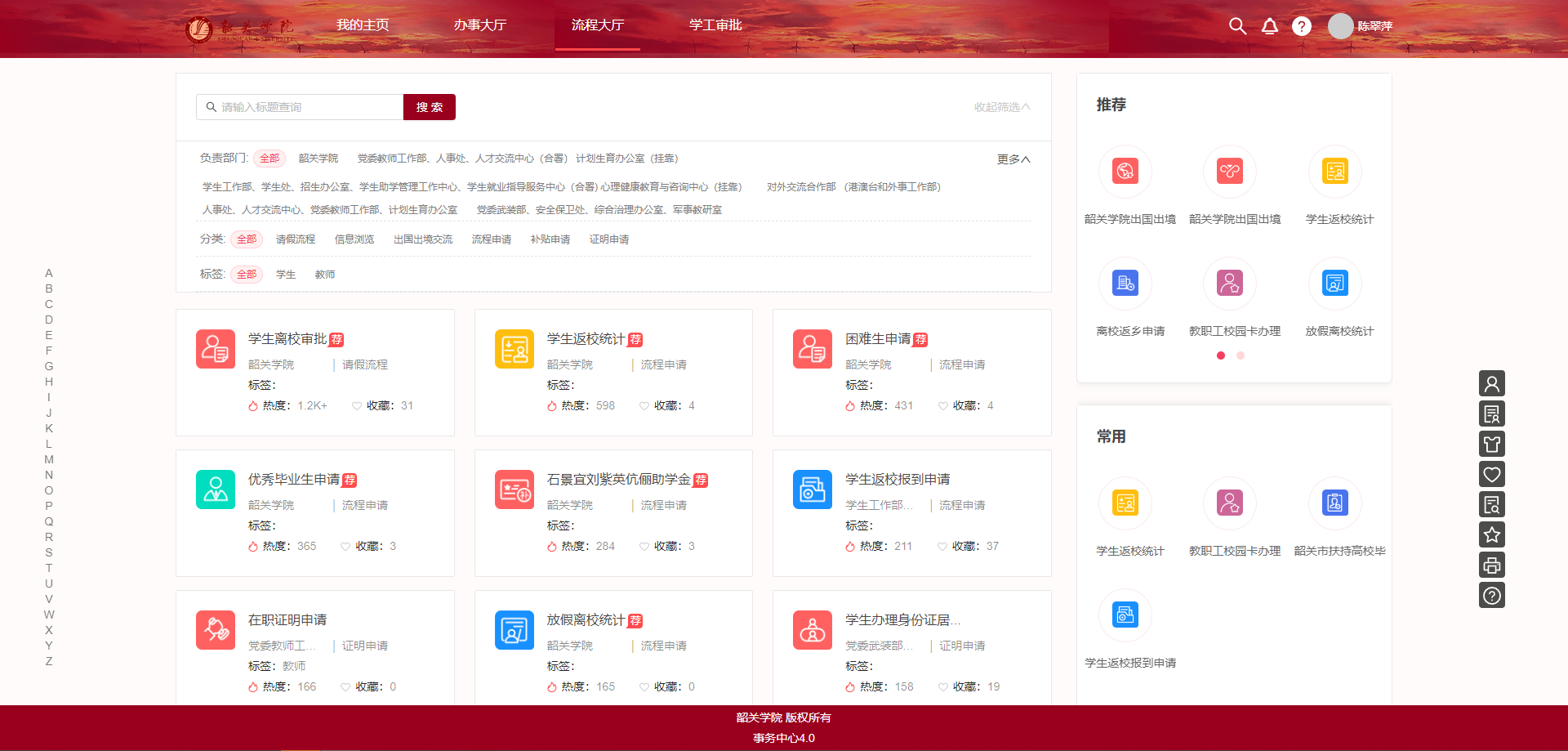Open the notification bell
This screenshot has height=751, width=1568.
(x=1269, y=26)
